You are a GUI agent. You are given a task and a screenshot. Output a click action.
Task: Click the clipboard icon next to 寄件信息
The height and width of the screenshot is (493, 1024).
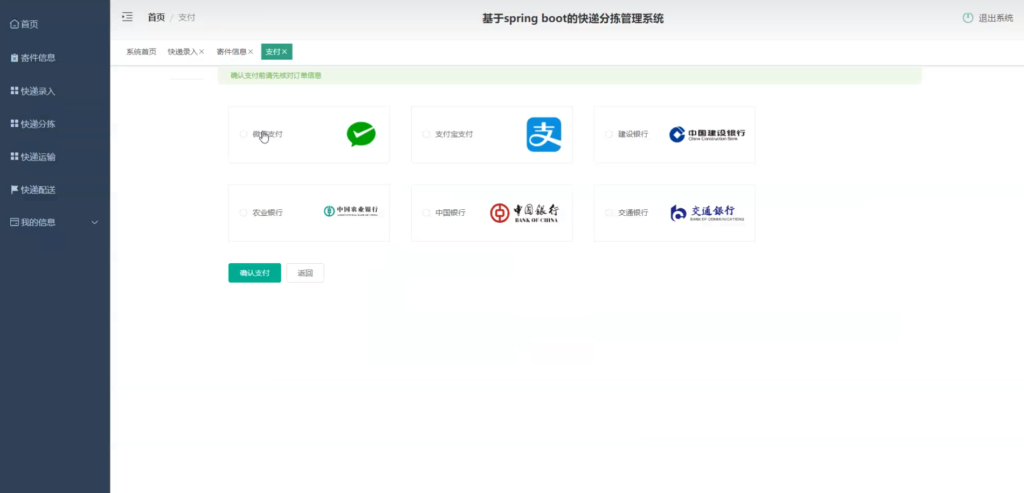(14, 57)
